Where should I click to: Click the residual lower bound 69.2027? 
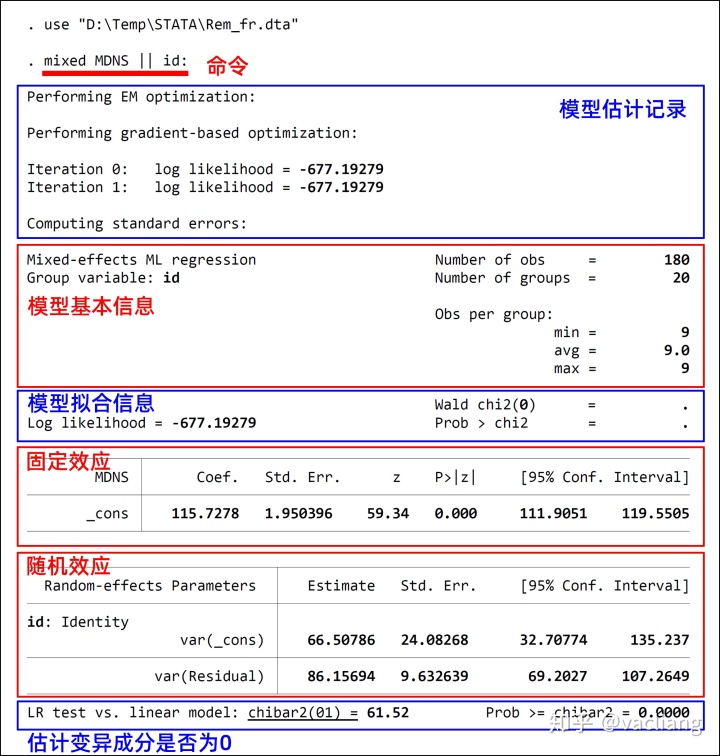point(557,676)
